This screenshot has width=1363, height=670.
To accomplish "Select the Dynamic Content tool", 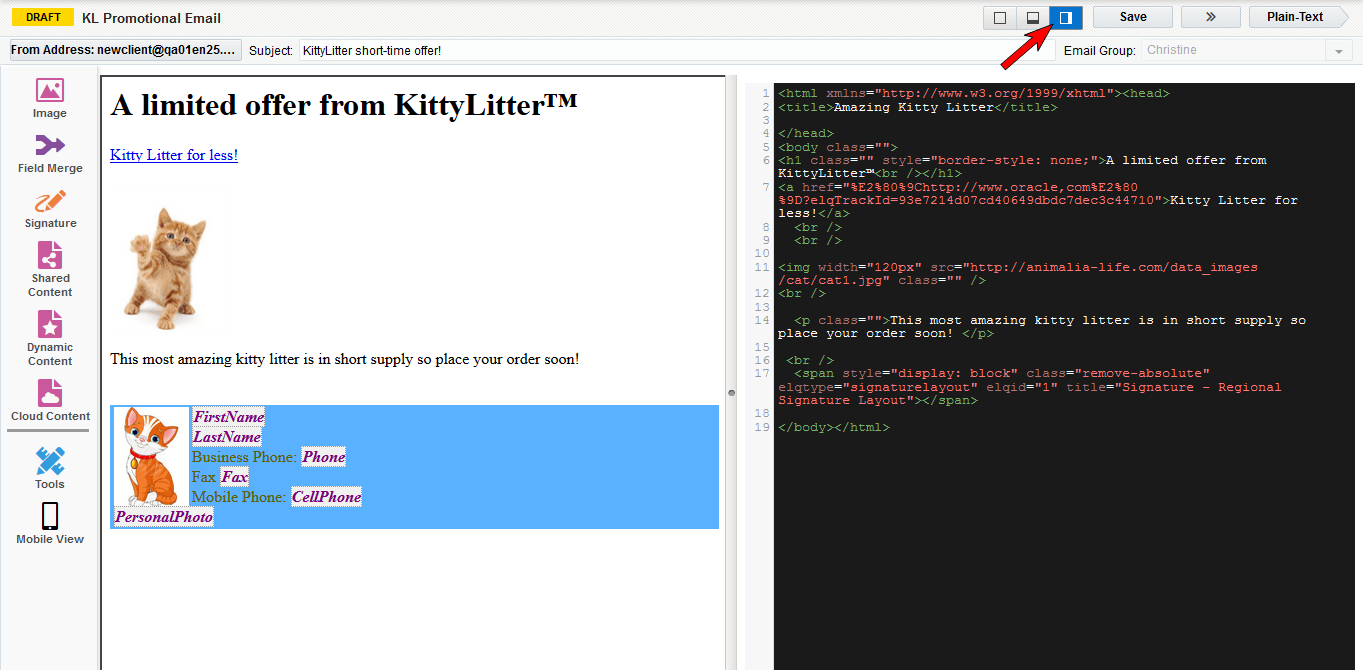I will [50, 338].
